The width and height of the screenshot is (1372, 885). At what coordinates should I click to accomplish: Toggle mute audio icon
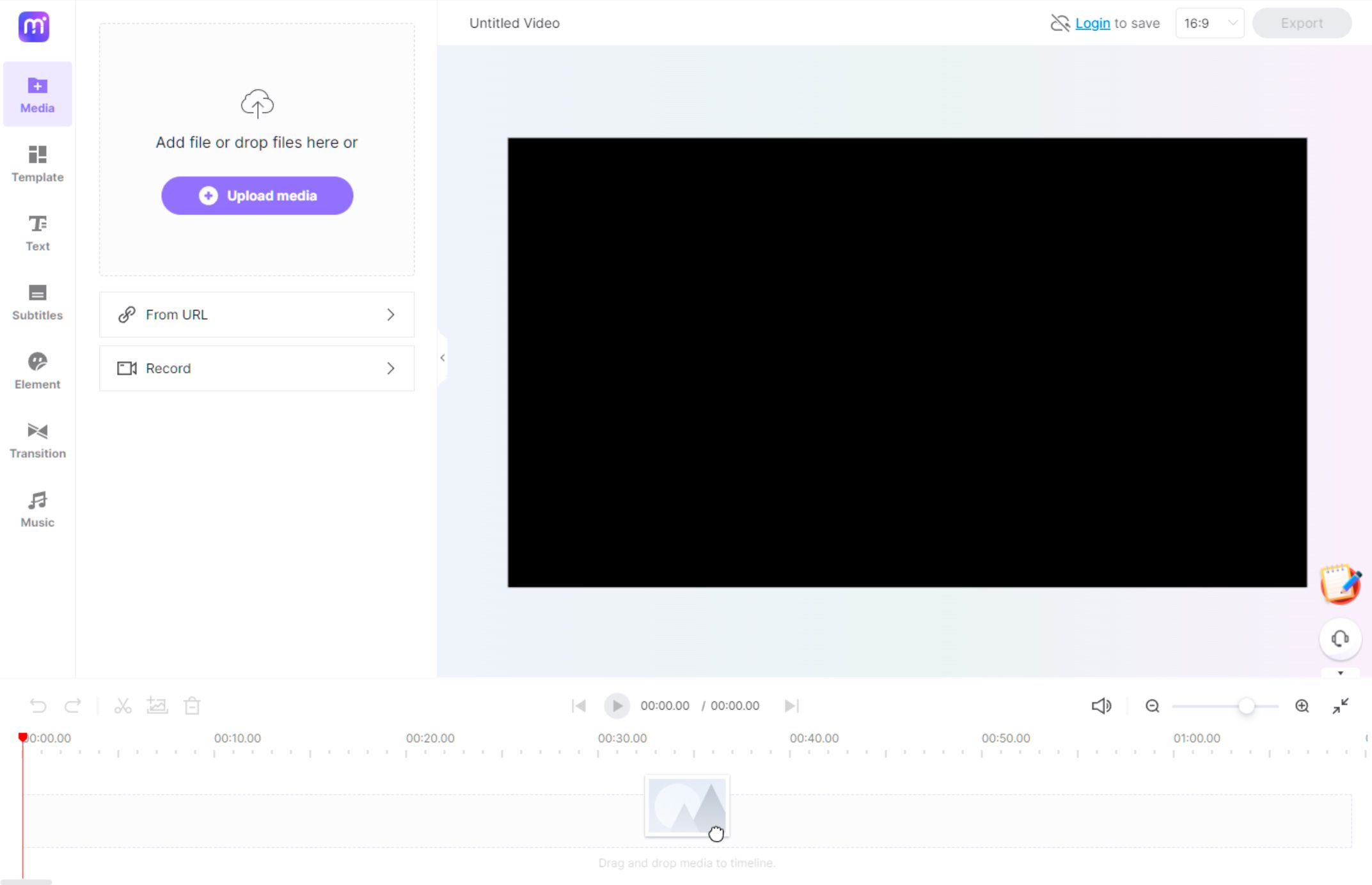1101,706
